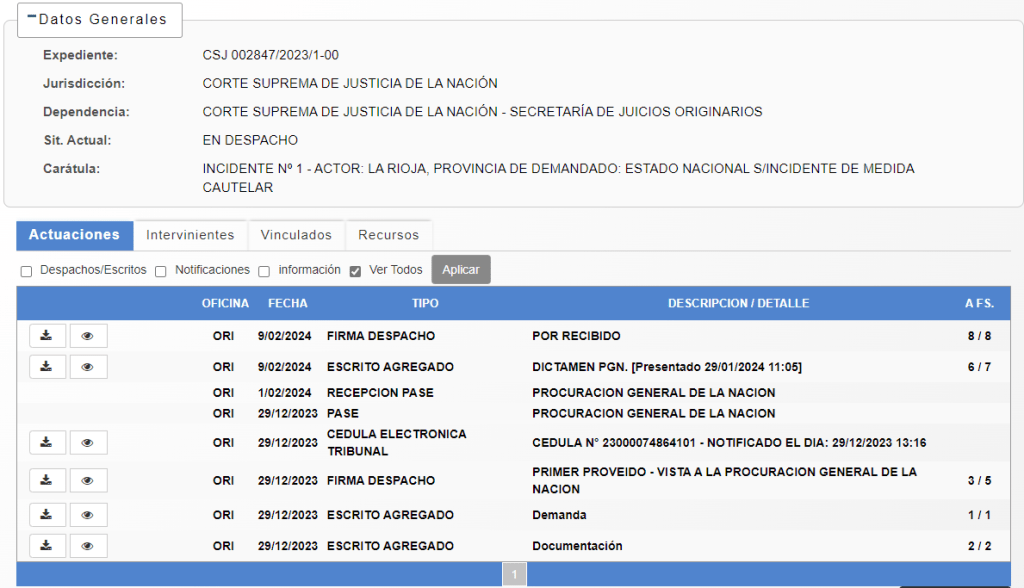
Task: Click the date 1/02/2024
Action: pyautogui.click(x=284, y=393)
